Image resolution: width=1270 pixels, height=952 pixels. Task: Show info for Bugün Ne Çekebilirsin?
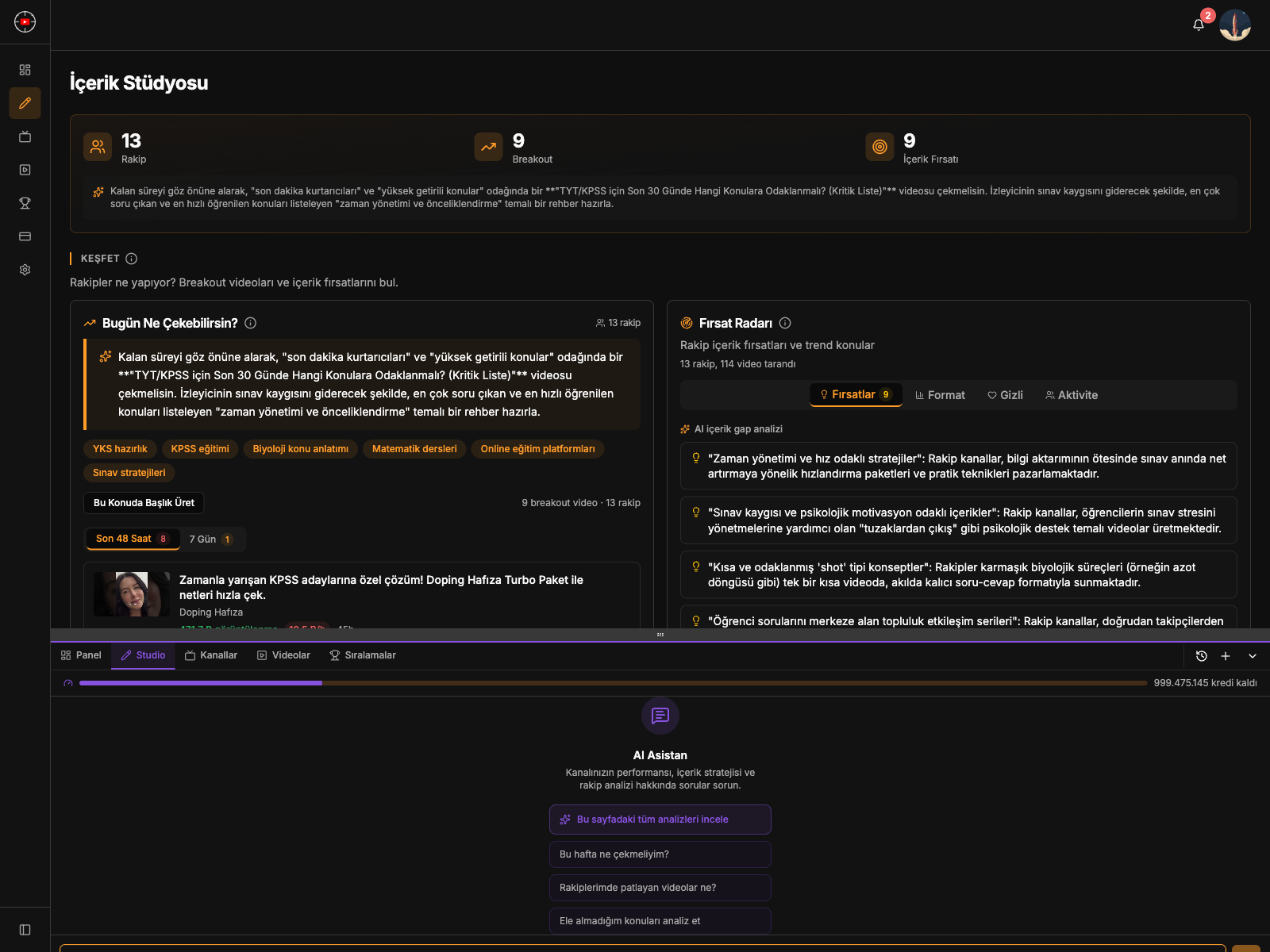(251, 323)
